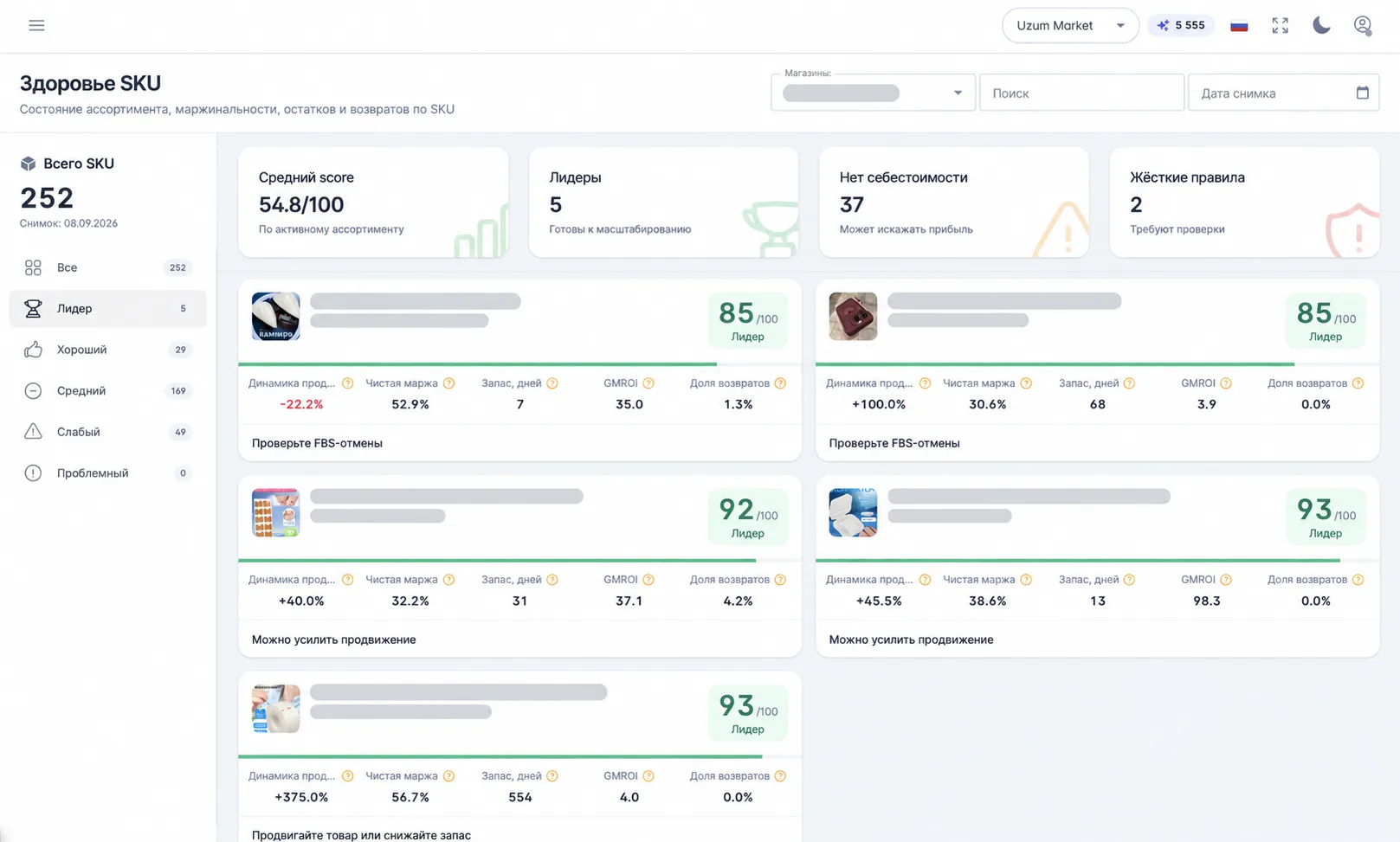Click the Средний score summary card
The image size is (1400, 842).
click(373, 202)
